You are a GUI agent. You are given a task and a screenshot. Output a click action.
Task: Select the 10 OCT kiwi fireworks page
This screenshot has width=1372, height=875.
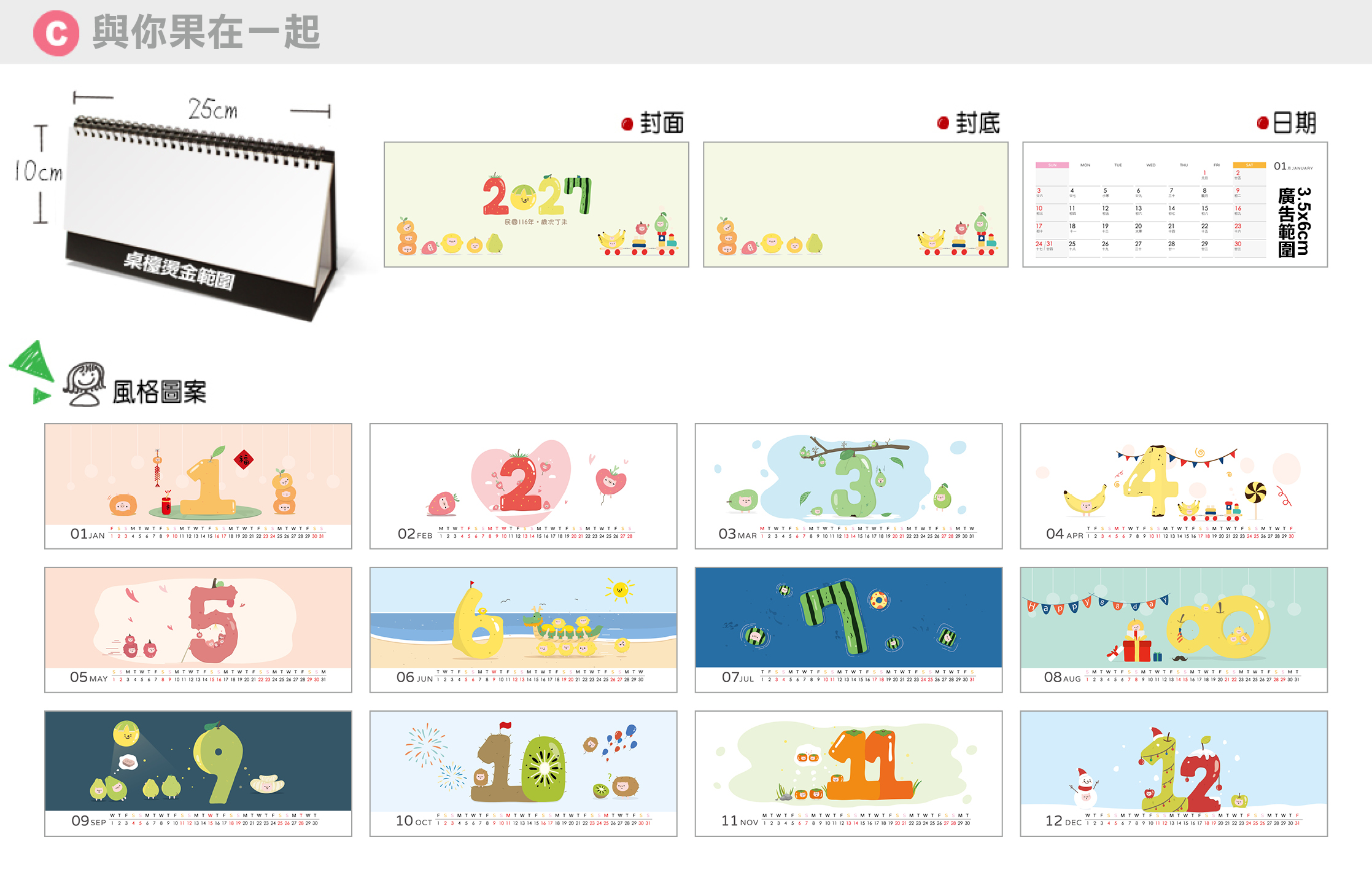coord(524,773)
